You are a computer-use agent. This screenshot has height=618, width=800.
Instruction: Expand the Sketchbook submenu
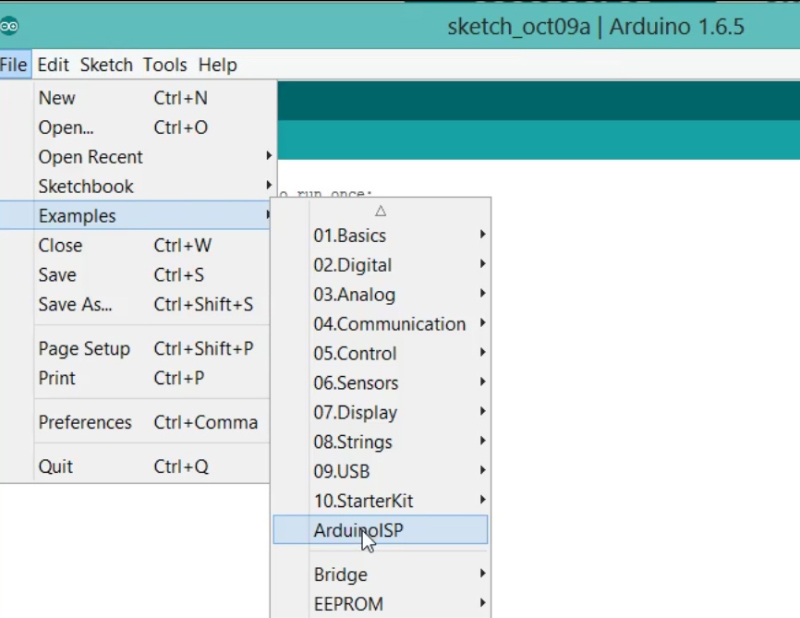(86, 186)
